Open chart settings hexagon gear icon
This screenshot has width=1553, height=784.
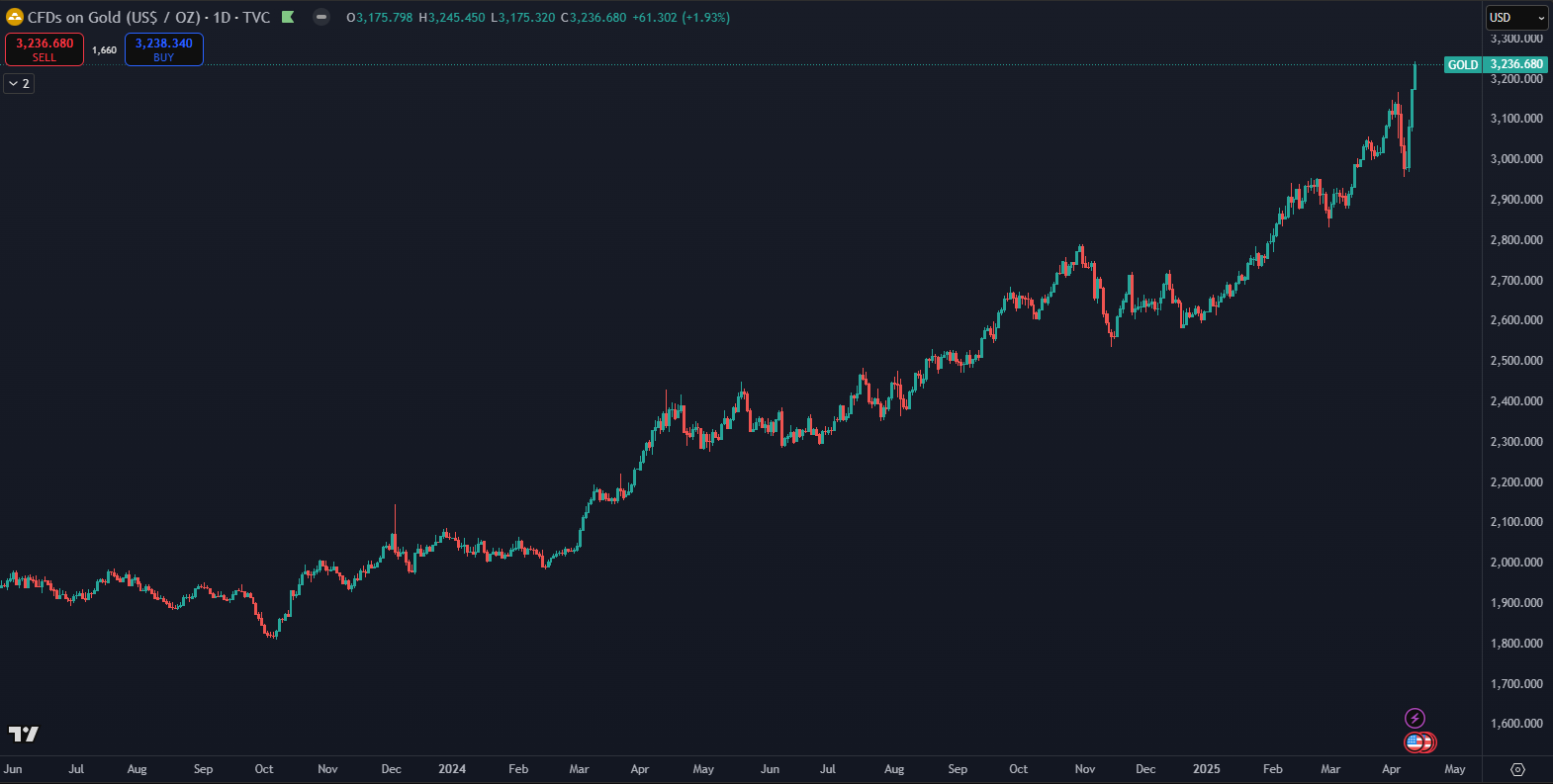pos(1517,769)
